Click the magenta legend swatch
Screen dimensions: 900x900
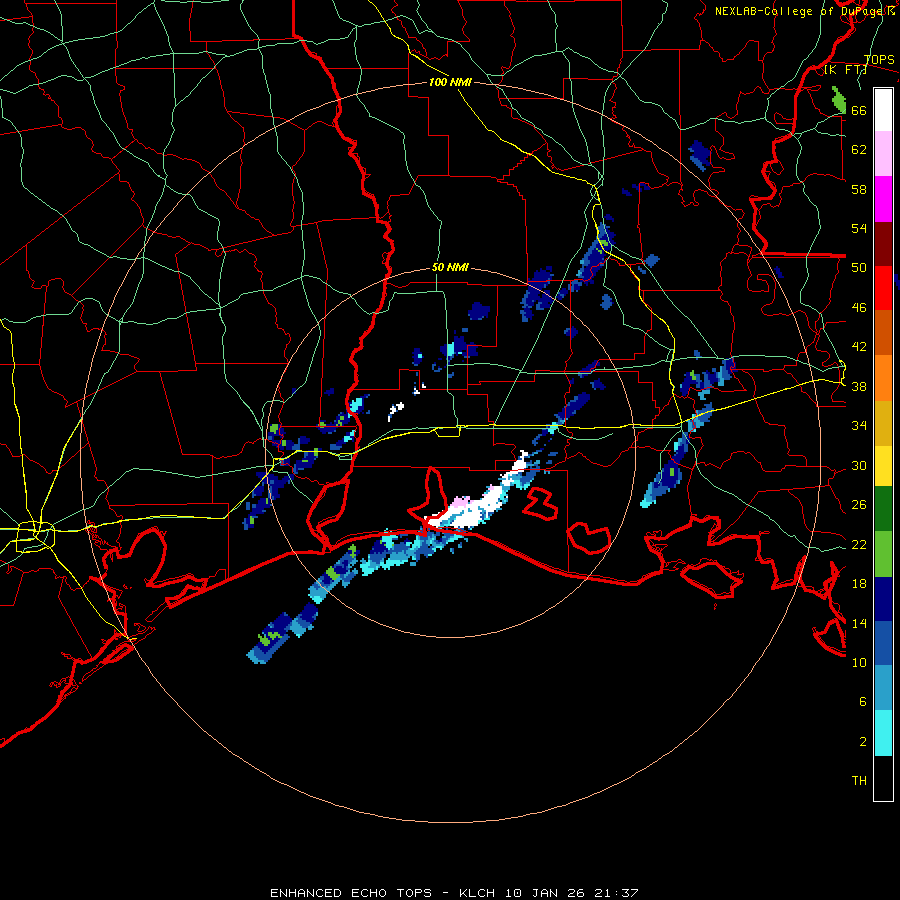point(883,199)
